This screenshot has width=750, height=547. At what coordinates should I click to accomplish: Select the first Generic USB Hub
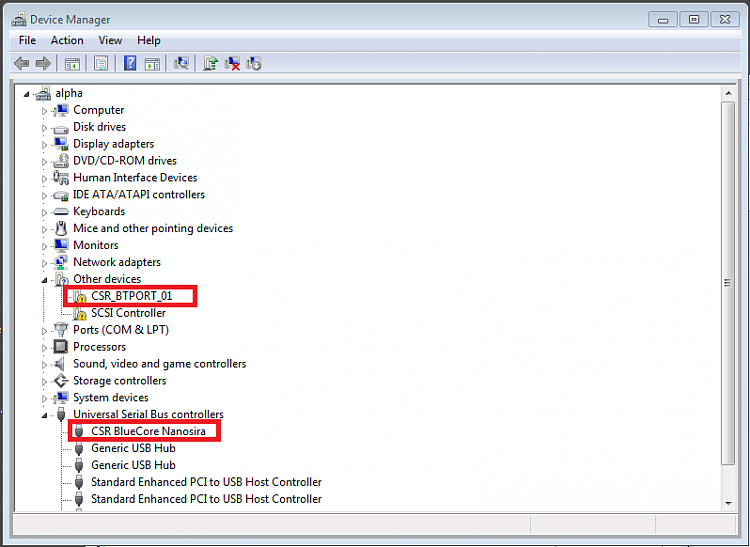coord(133,448)
